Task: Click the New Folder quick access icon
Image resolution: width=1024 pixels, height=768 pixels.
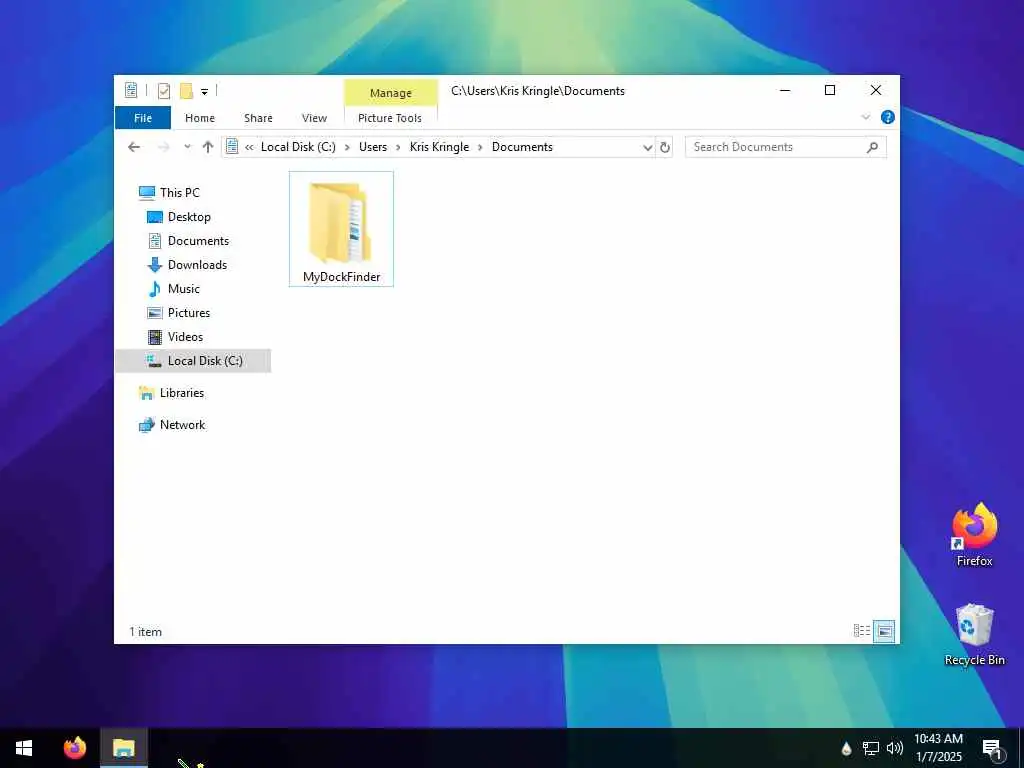Action: click(186, 91)
